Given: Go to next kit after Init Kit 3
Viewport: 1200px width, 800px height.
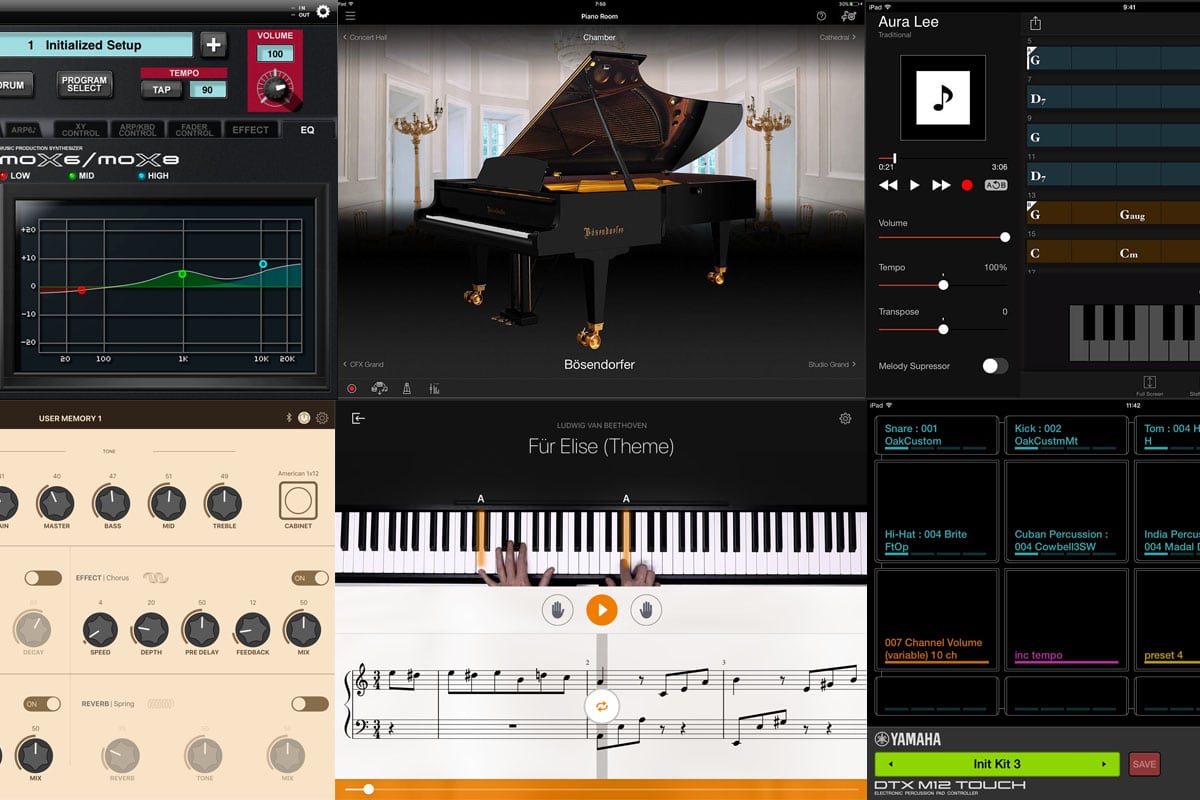Looking at the screenshot, I should tap(1104, 764).
